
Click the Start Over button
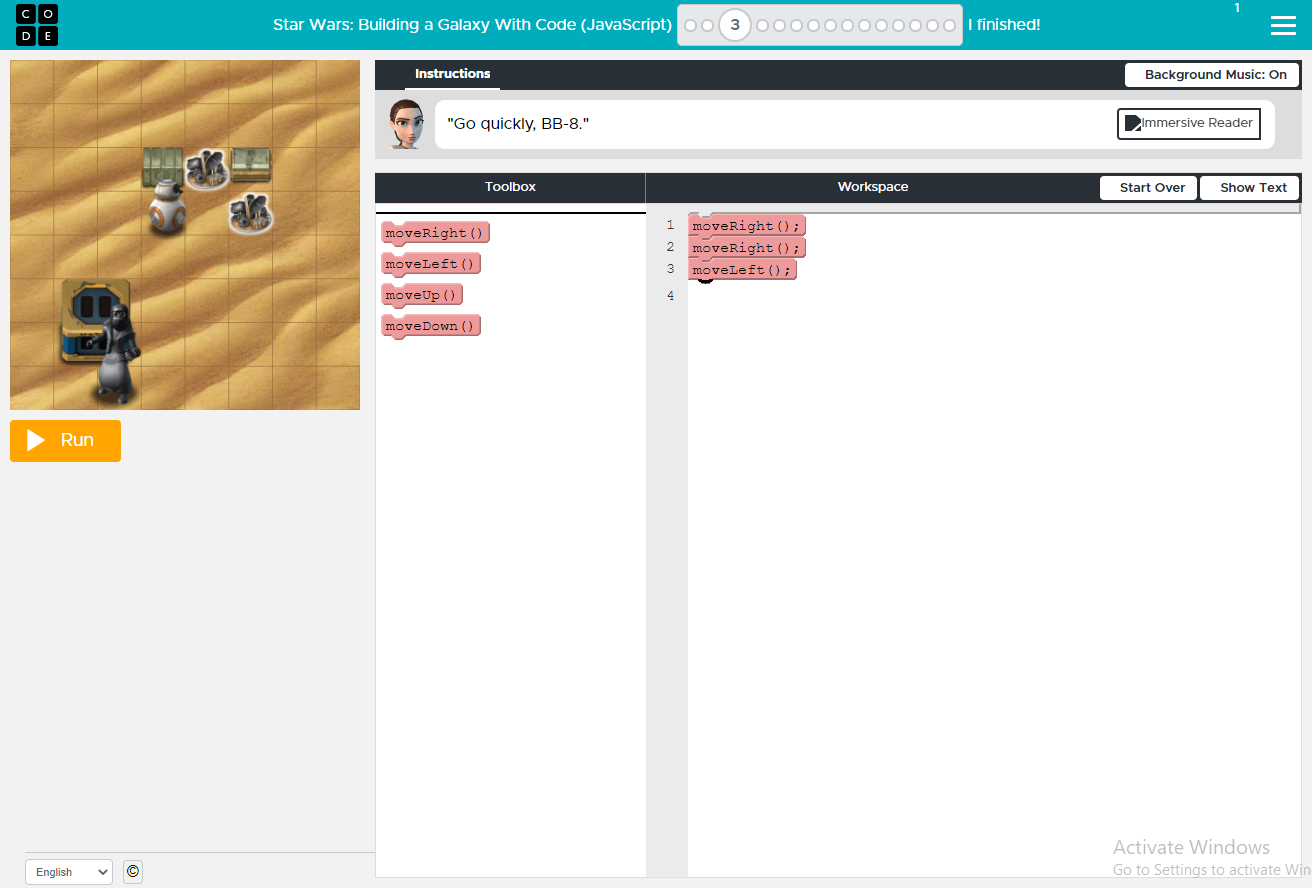click(x=1148, y=188)
